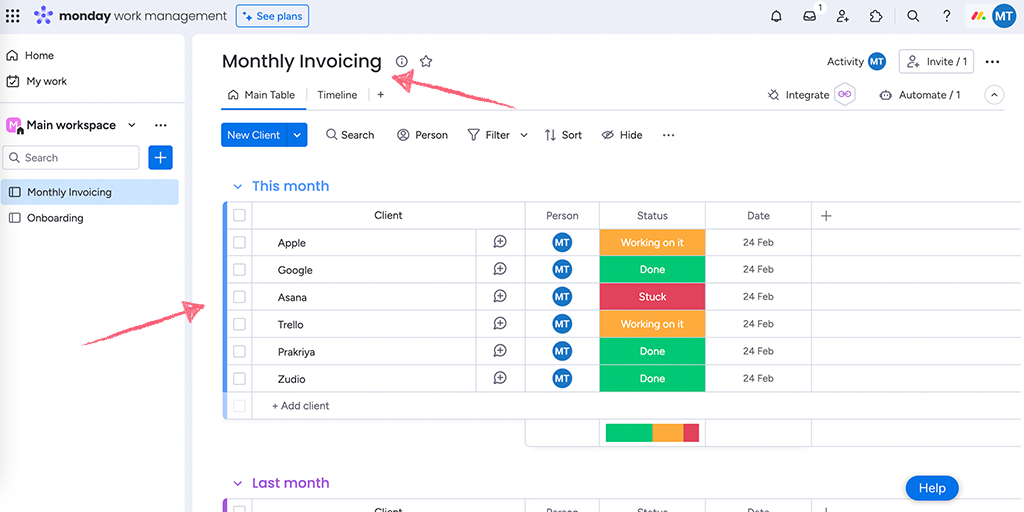Image resolution: width=1024 pixels, height=512 pixels.
Task: Change Asana status Stuck cell
Action: pyautogui.click(x=652, y=296)
